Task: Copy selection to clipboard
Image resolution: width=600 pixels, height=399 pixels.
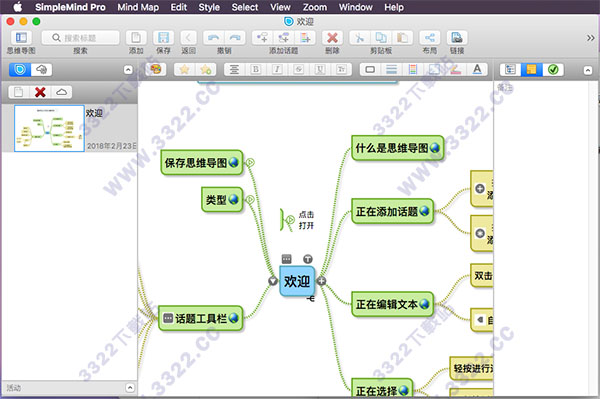Action: click(381, 37)
